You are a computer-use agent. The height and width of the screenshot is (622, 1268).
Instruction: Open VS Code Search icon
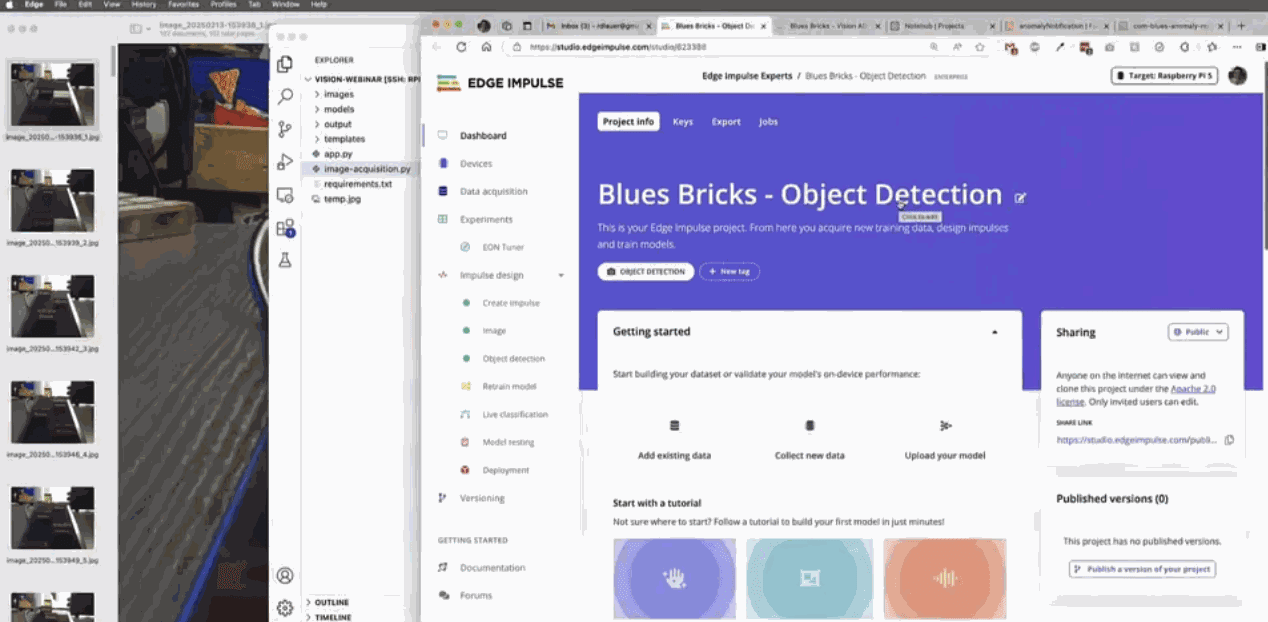point(285,96)
